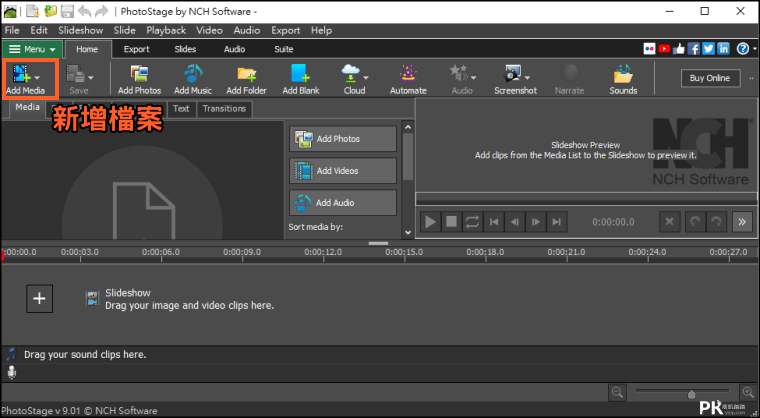Screen dimensions: 760x418
Task: Jump to end of preview
Action: tap(557, 222)
